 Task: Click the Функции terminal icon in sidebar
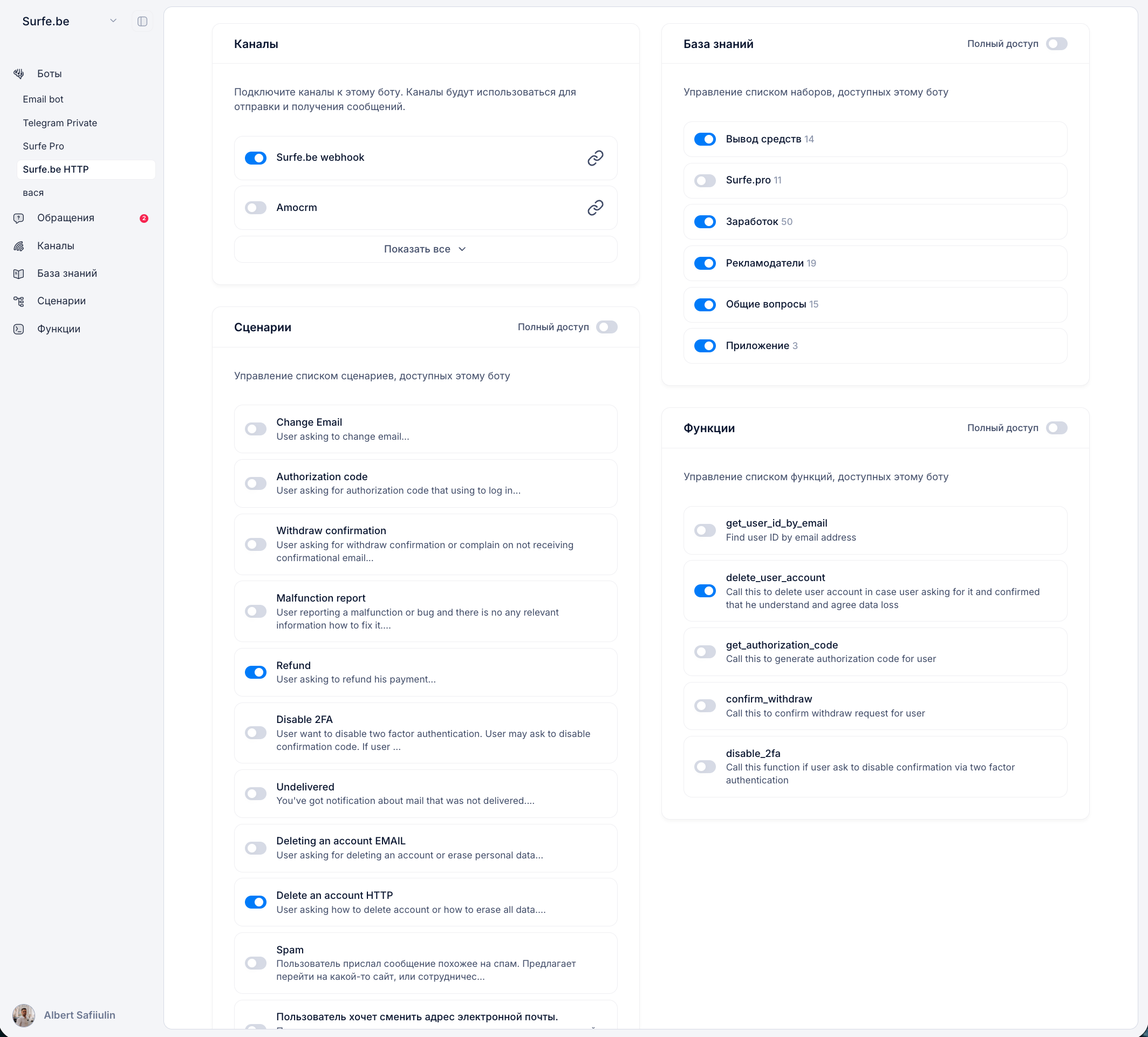pyautogui.click(x=19, y=329)
